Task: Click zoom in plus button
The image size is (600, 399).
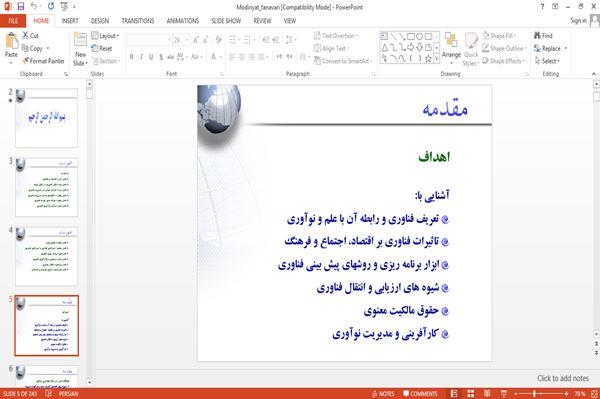Action: pos(566,394)
